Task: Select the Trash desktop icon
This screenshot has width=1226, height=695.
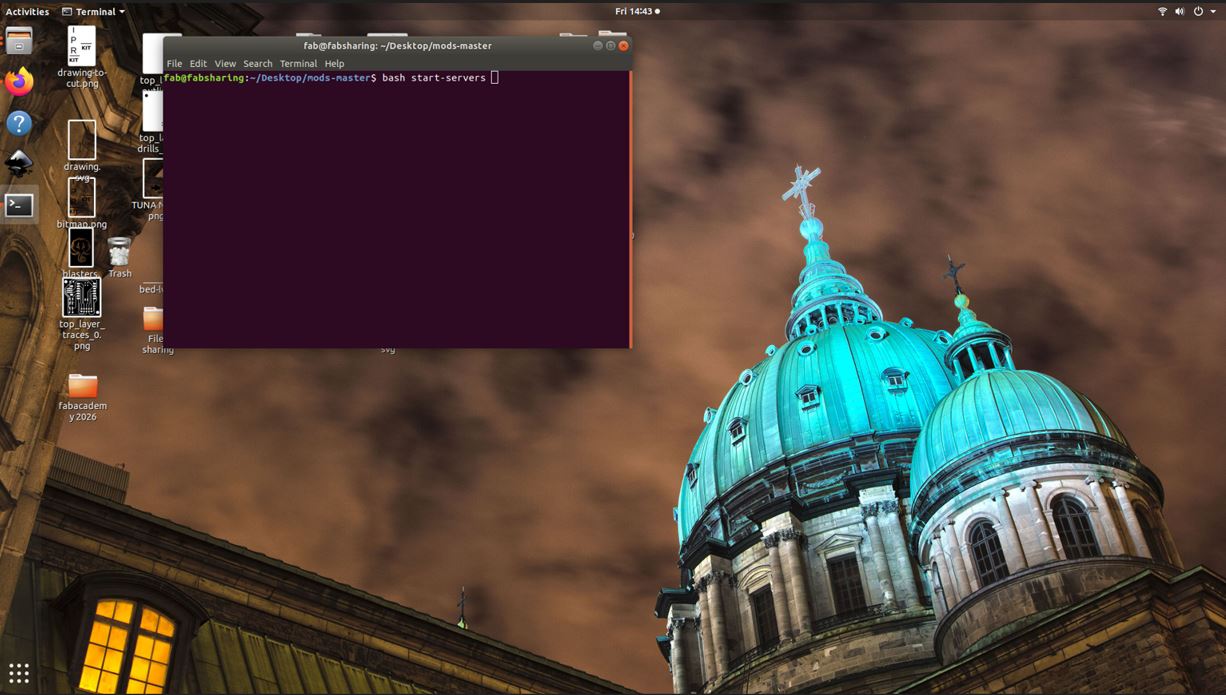Action: [120, 257]
